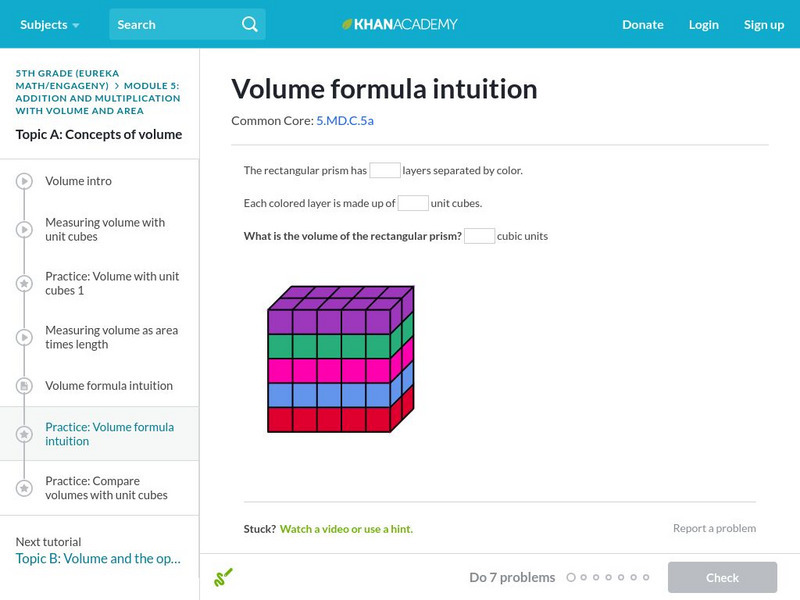Click the unit cubes per layer input

tap(413, 203)
